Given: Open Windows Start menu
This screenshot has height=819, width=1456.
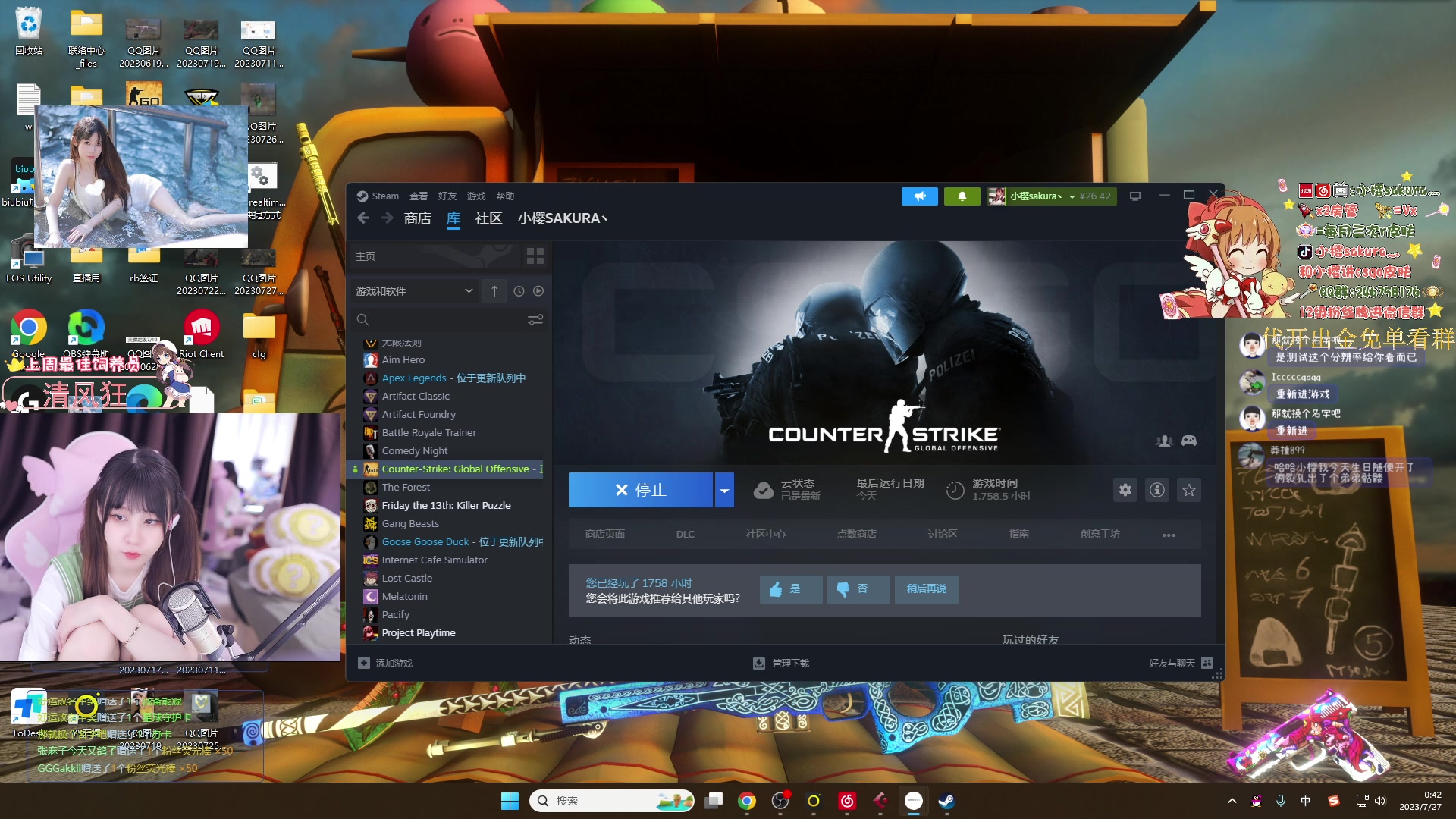Looking at the screenshot, I should click(x=510, y=801).
